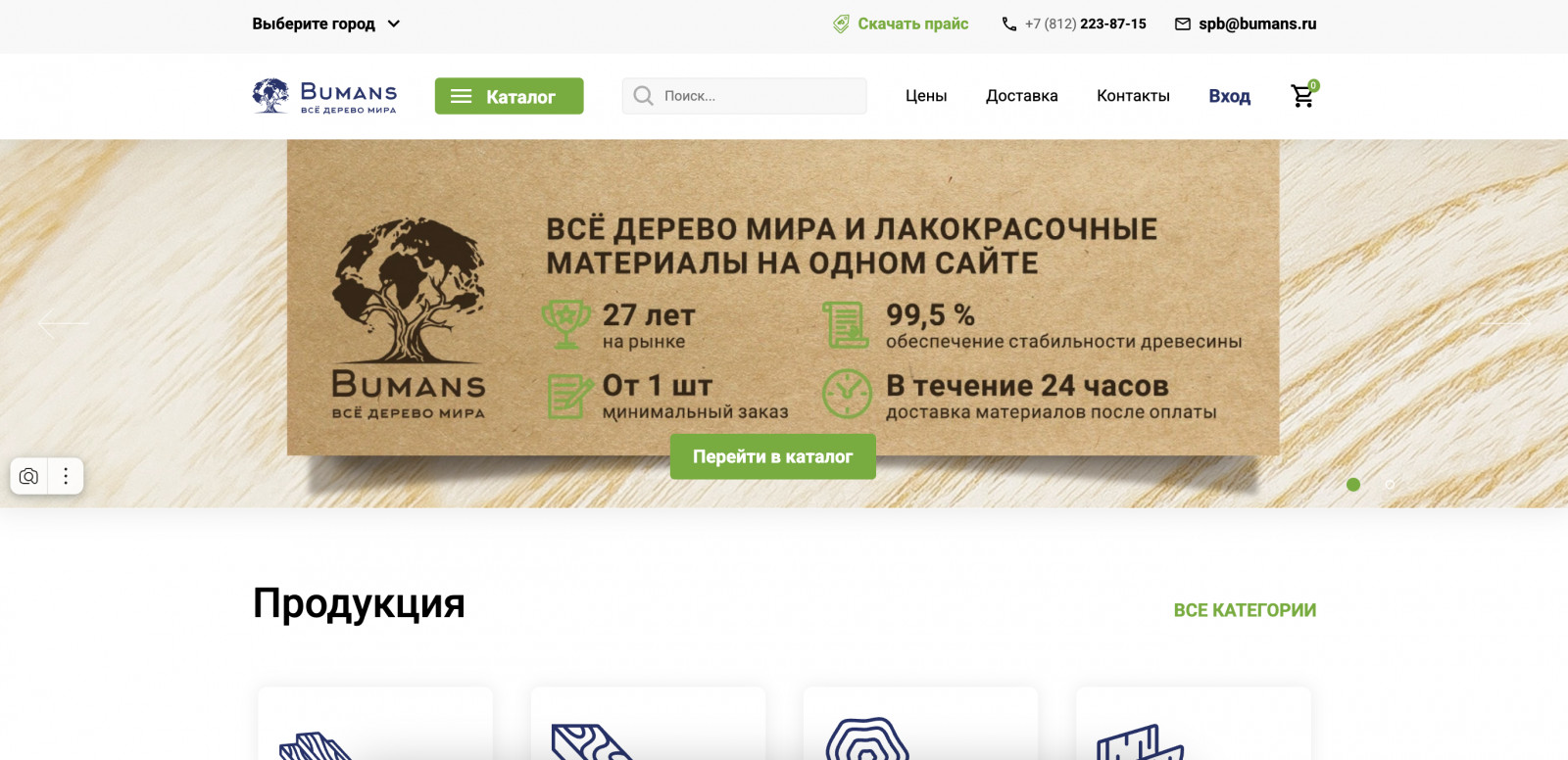The image size is (1568, 760).
Task: Open the three-dot options menu icon
Action: 66,476
